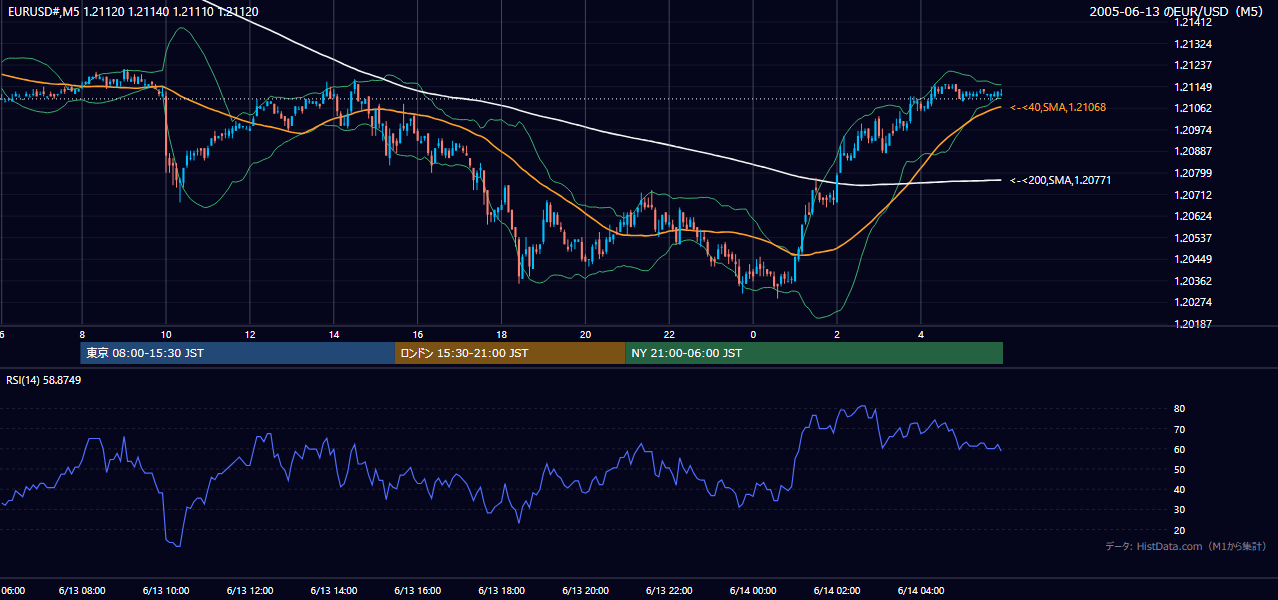
Task: Click the 40,SMA,1.21068 orange label
Action: click(1058, 107)
